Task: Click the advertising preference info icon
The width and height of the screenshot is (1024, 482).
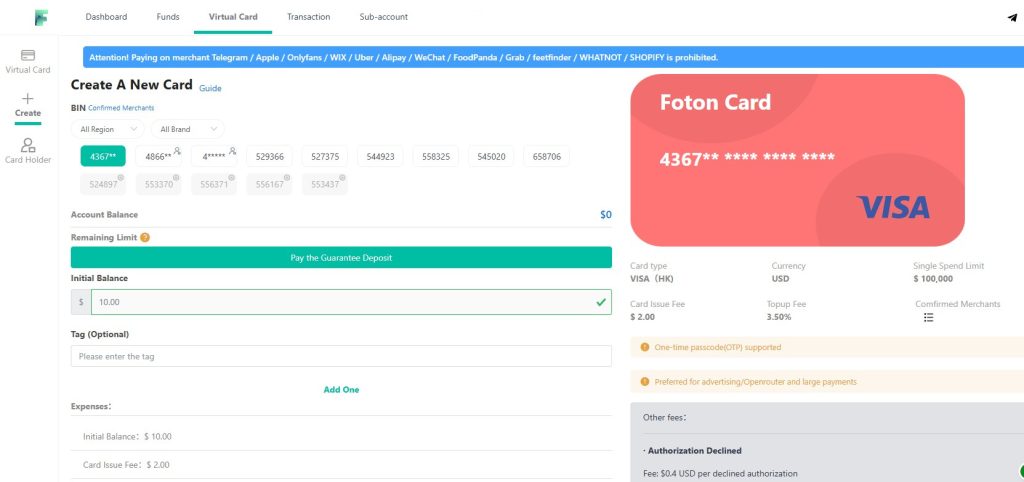Action: coord(645,382)
